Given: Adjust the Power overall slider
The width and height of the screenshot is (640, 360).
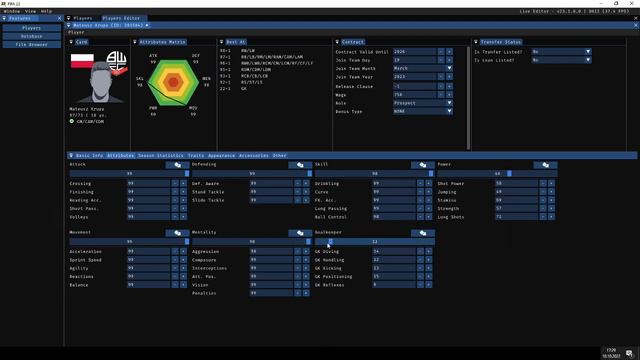Looking at the screenshot, I should tap(497, 173).
